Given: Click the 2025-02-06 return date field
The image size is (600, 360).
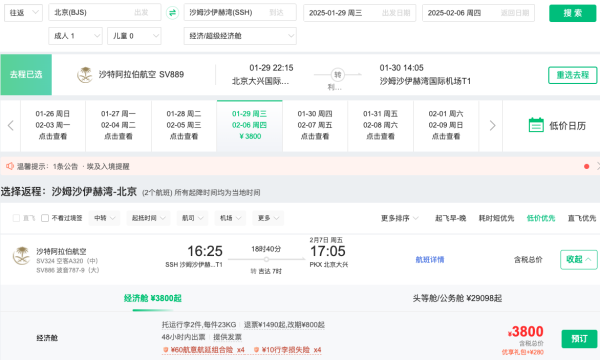Looking at the screenshot, I should pyautogui.click(x=478, y=13).
